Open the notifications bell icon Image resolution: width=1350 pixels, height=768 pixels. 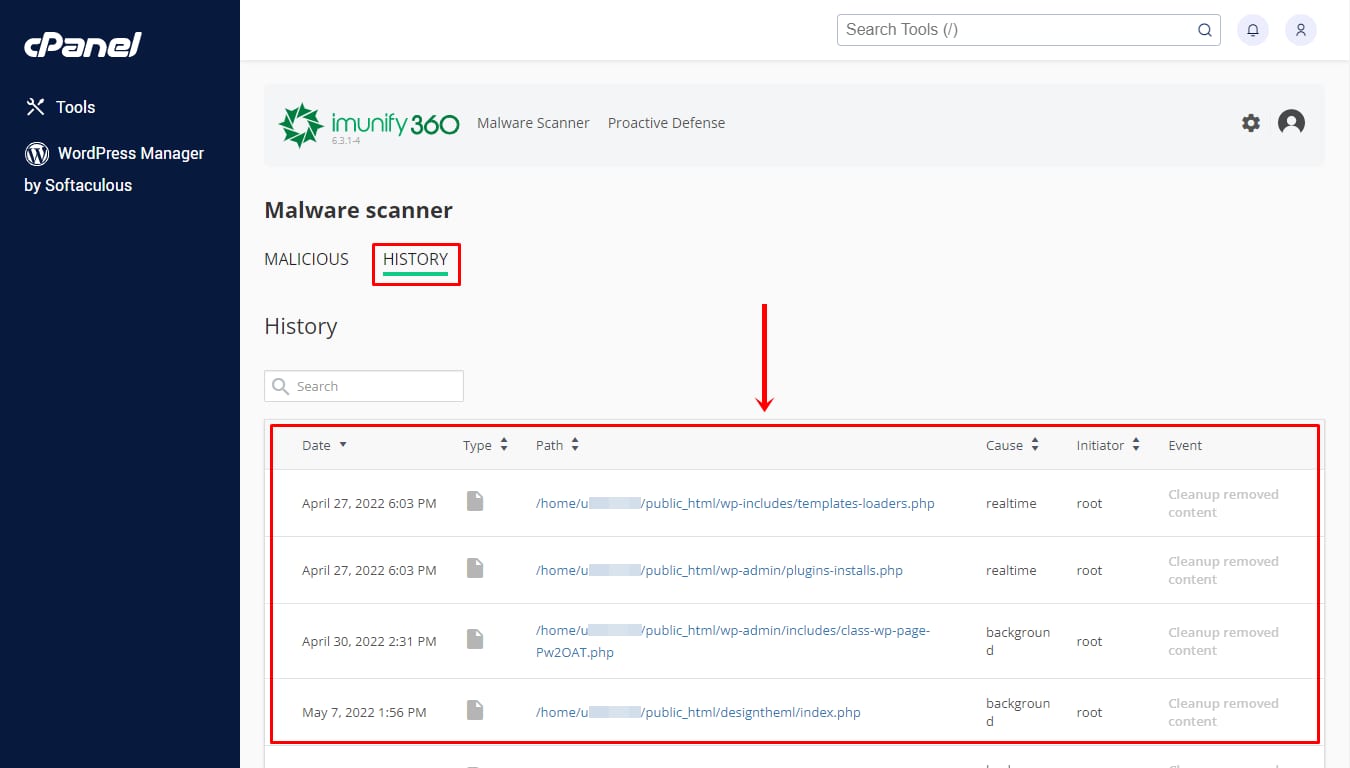tap(1253, 30)
